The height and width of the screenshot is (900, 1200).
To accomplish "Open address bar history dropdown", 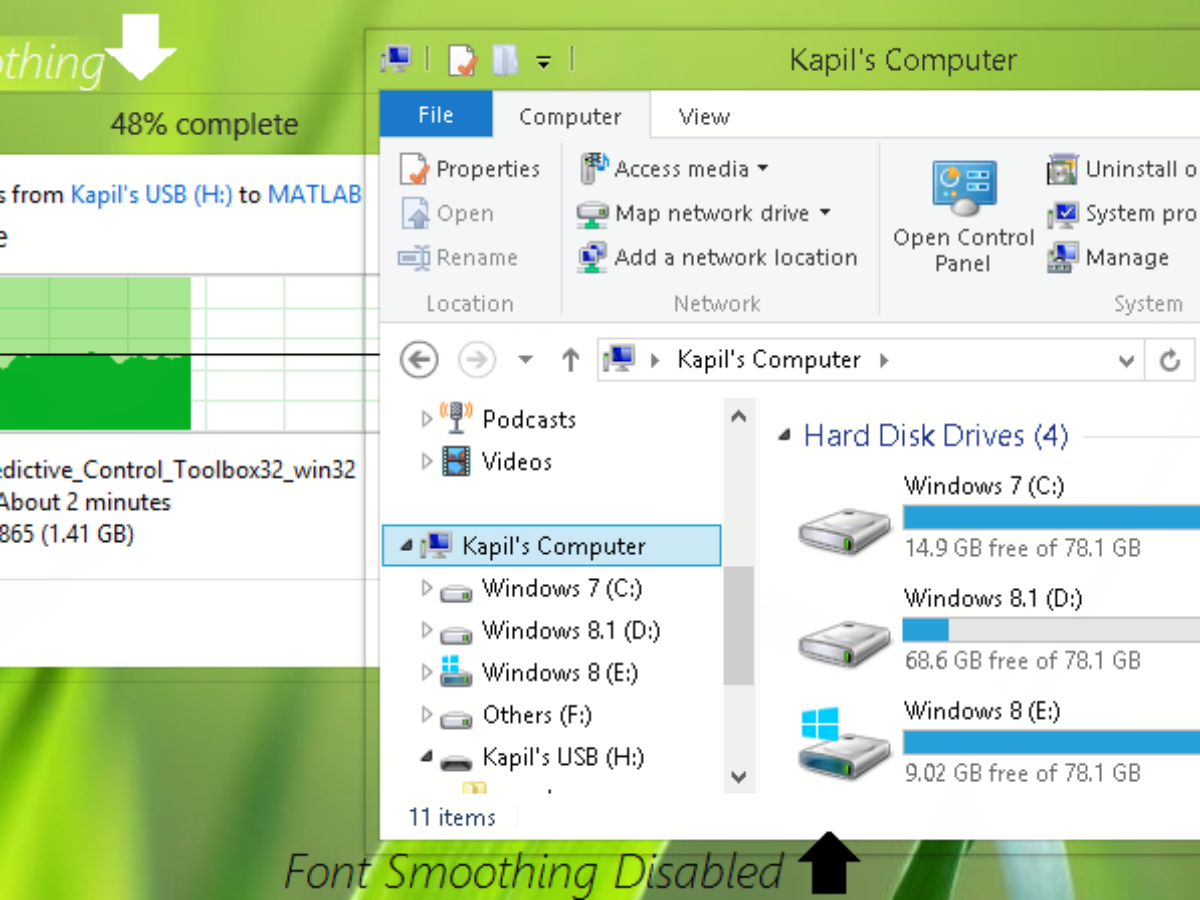I will (x=1127, y=361).
